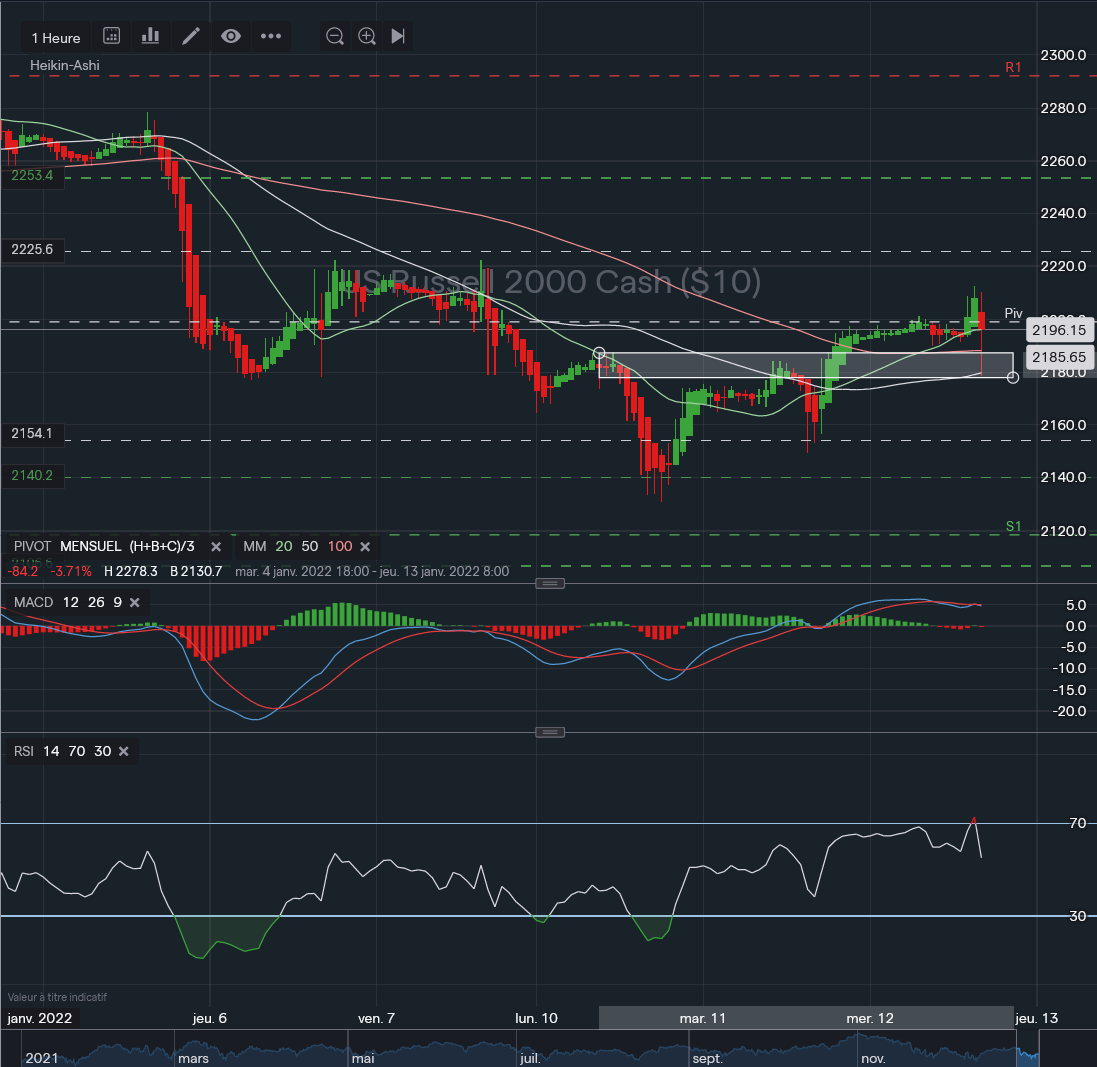Click the Heikin-Ashi chart label

click(x=64, y=65)
